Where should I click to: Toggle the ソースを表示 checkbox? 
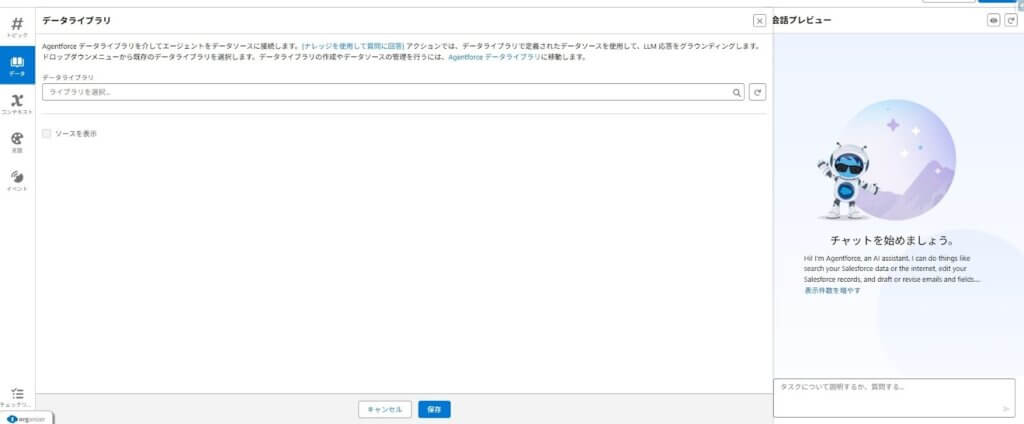(46, 133)
